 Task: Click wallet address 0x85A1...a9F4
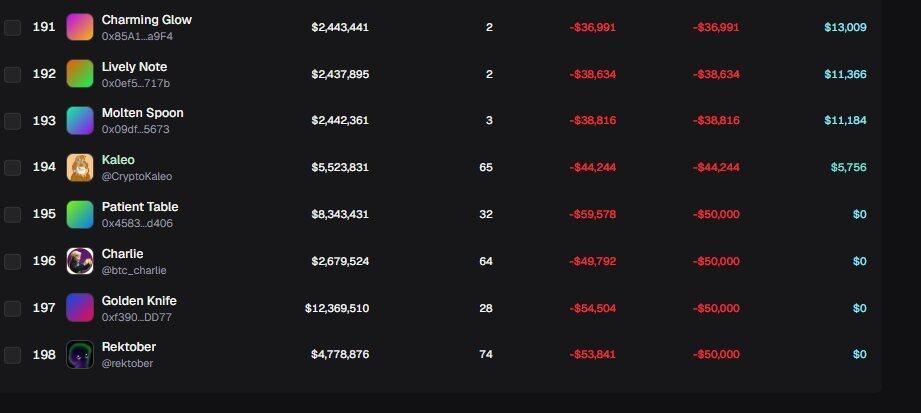point(137,36)
